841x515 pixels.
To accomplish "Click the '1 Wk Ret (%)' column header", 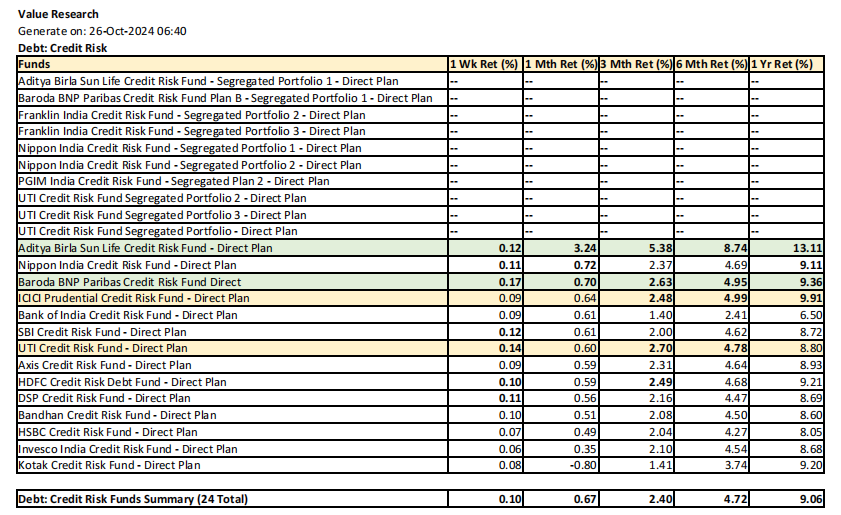I will [x=484, y=64].
